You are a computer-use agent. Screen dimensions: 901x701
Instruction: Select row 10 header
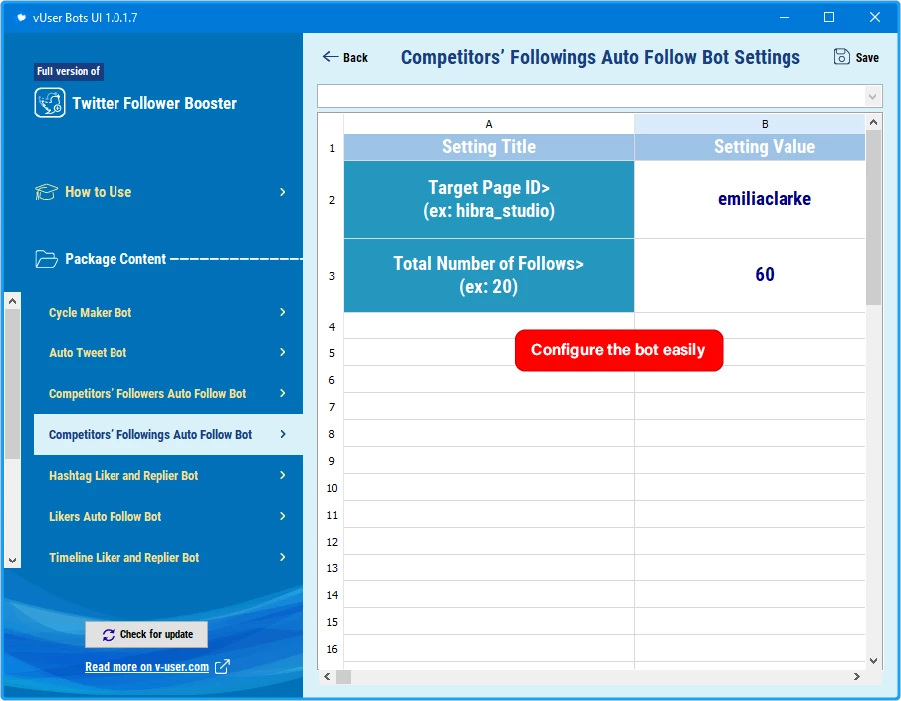pos(332,488)
